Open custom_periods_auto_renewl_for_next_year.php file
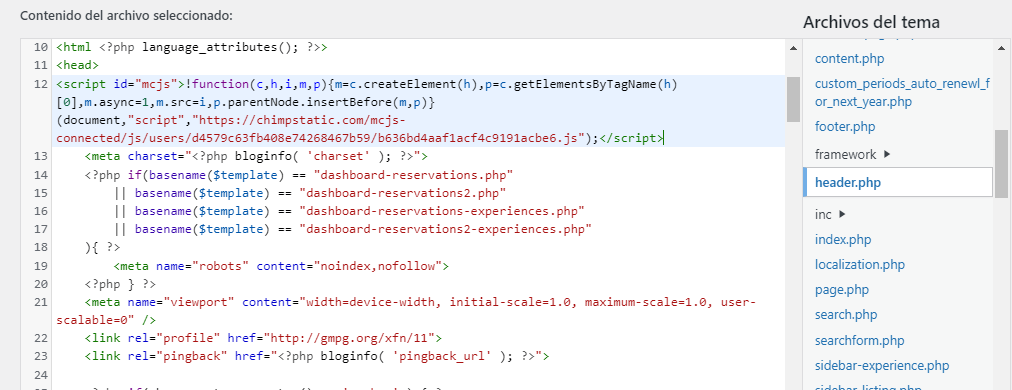Image resolution: width=1012 pixels, height=390 pixels. (901, 93)
